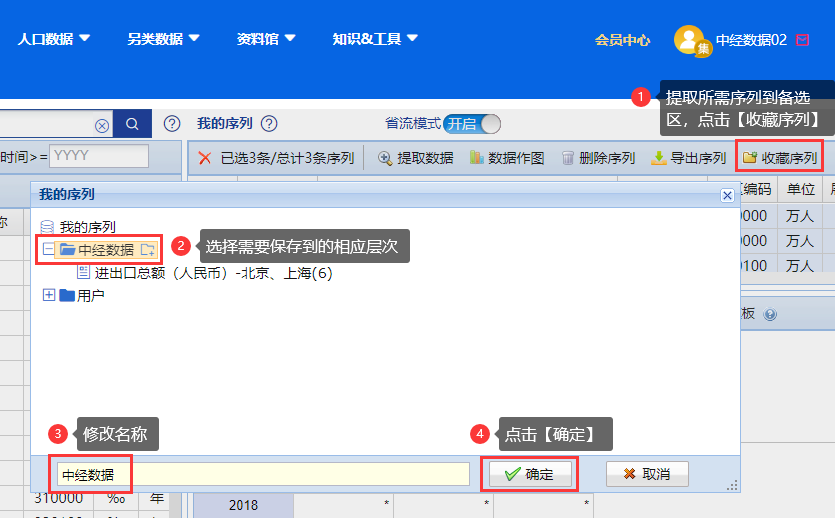Click the 提取数据 toolbar button
This screenshot has height=518, width=835.
415,158
